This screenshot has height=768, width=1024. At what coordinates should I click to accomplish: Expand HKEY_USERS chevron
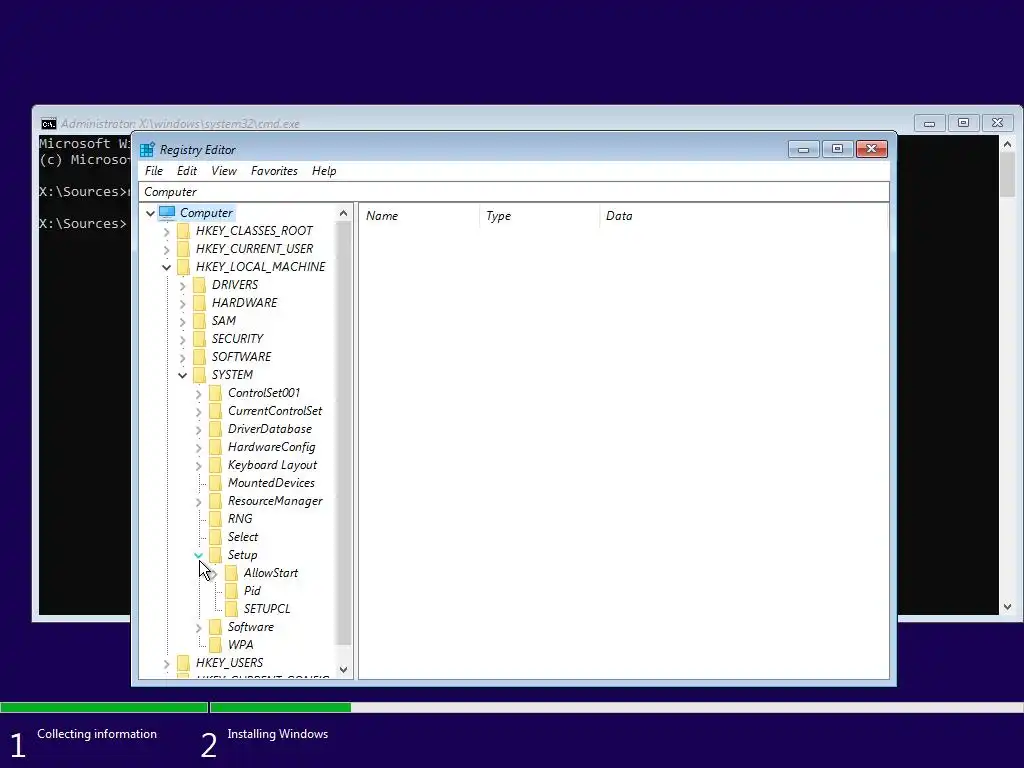167,664
